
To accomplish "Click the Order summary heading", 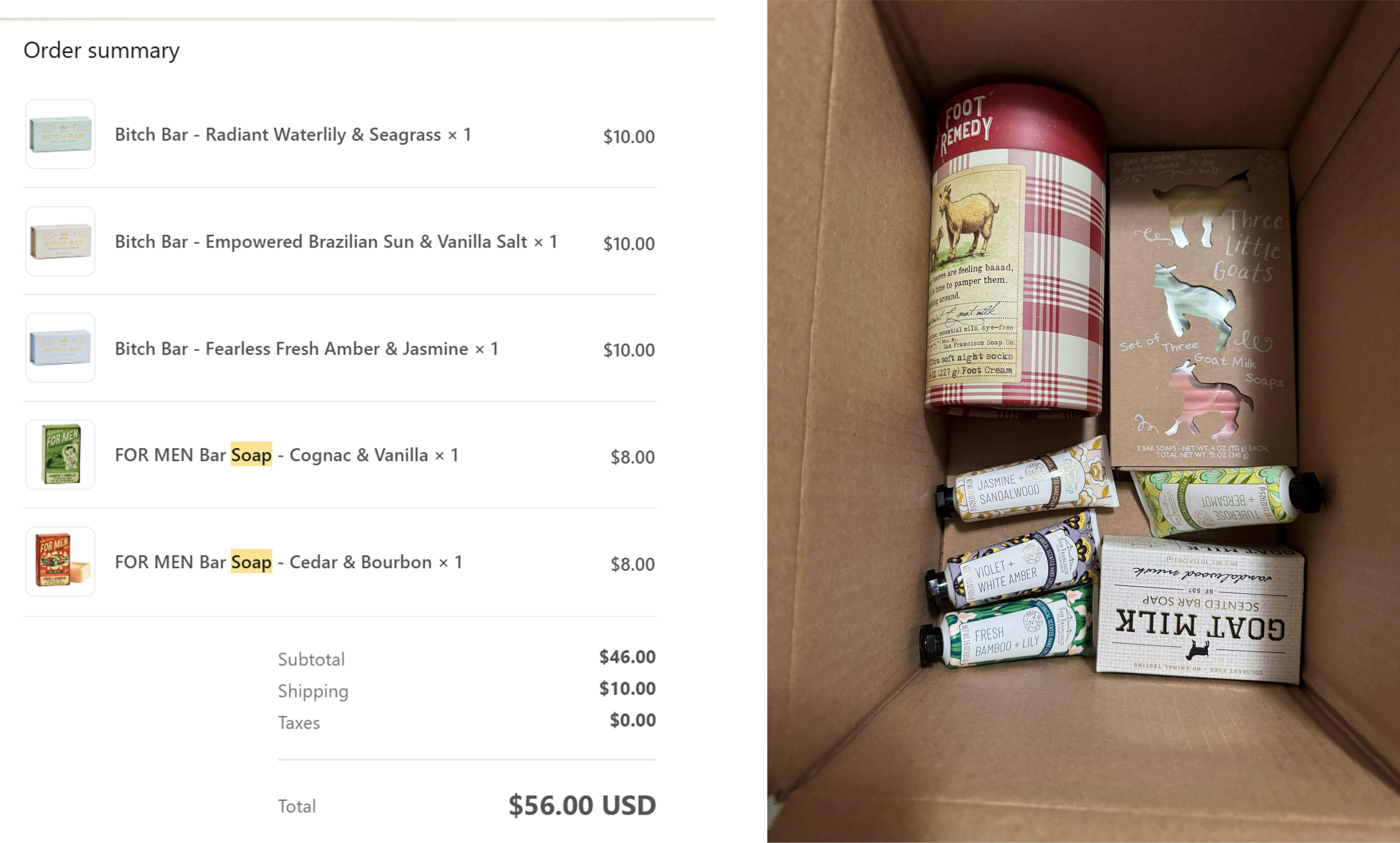I will coord(102,51).
